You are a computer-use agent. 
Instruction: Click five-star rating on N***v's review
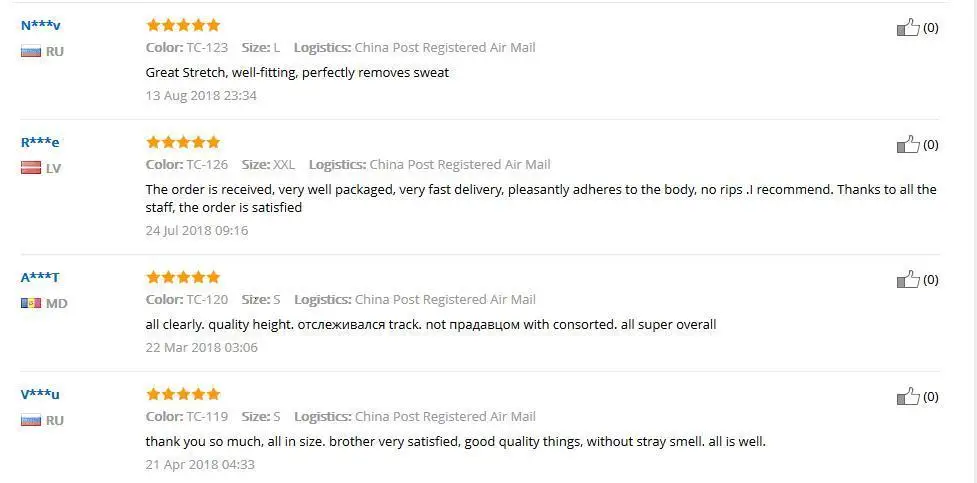[x=183, y=25]
